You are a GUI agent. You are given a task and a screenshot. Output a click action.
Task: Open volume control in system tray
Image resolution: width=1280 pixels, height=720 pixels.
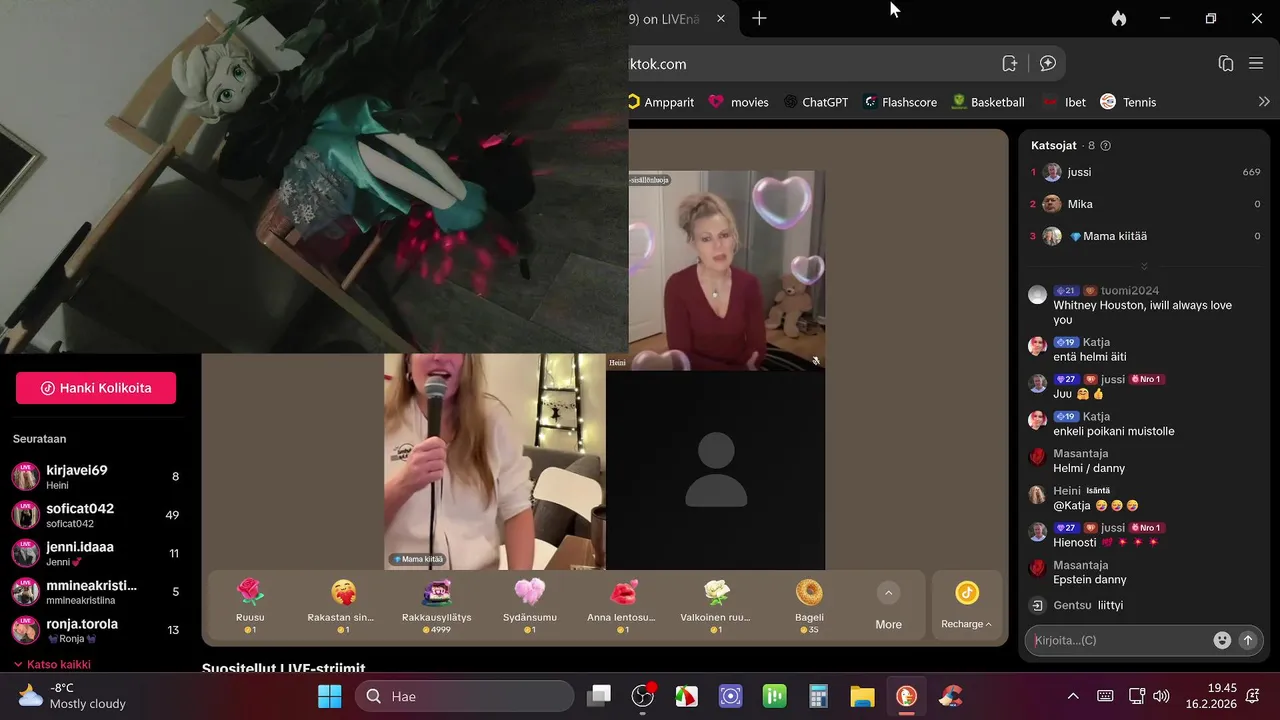(x=1161, y=696)
